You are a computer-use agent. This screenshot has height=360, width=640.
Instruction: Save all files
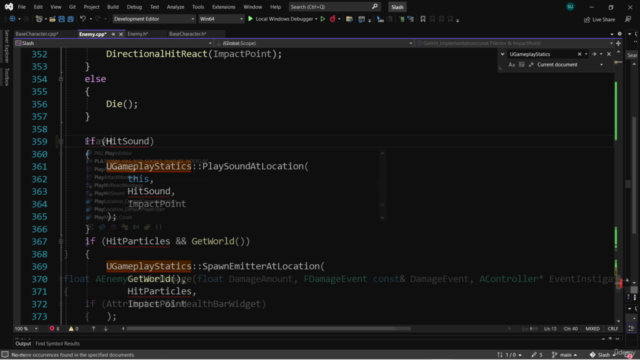coord(70,19)
